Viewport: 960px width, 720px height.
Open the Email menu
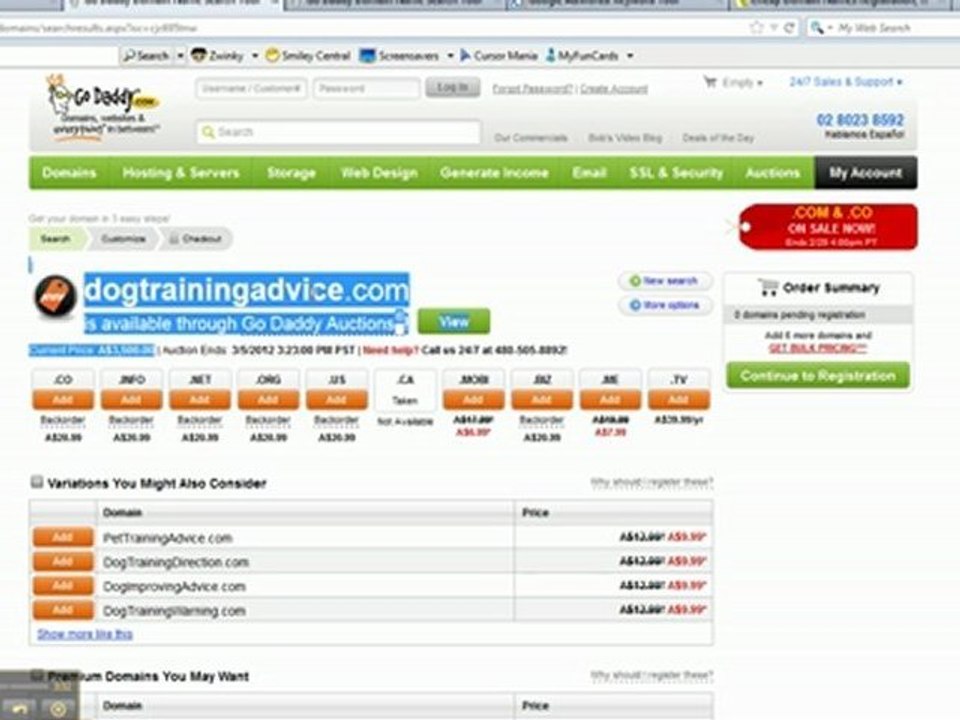(x=589, y=173)
